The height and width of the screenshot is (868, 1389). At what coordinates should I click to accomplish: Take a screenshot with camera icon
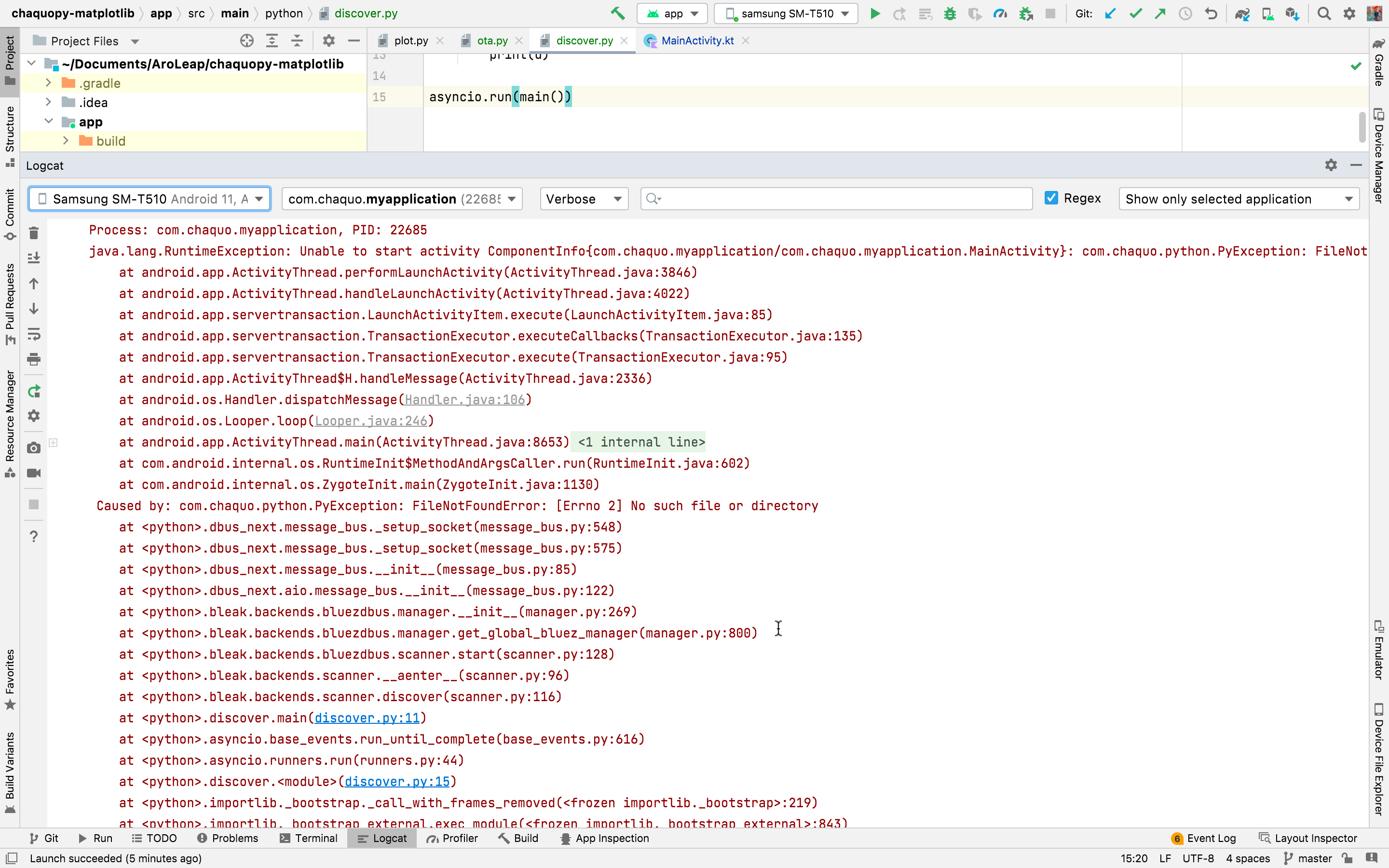[34, 448]
